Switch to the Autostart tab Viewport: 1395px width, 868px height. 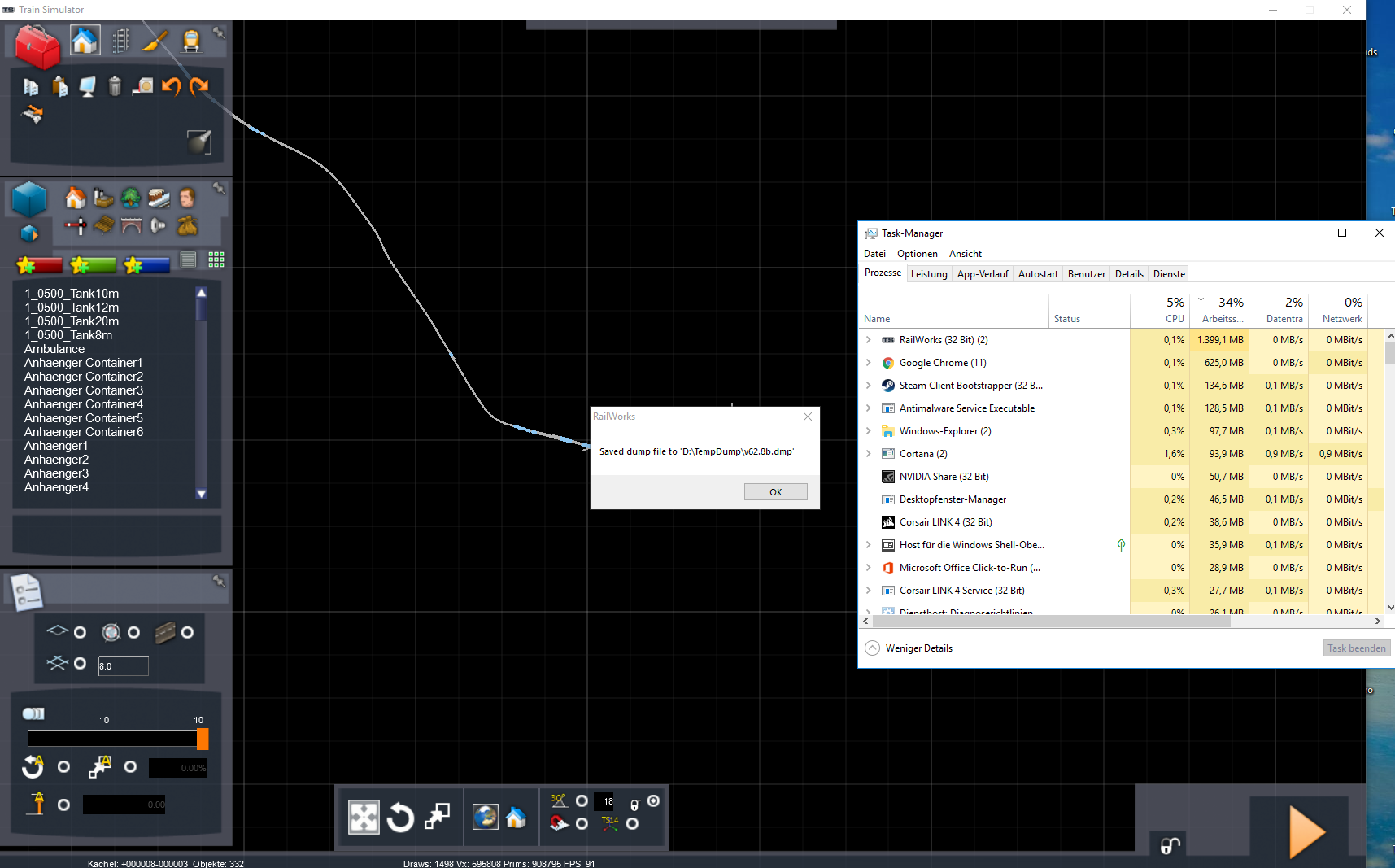coord(1038,274)
